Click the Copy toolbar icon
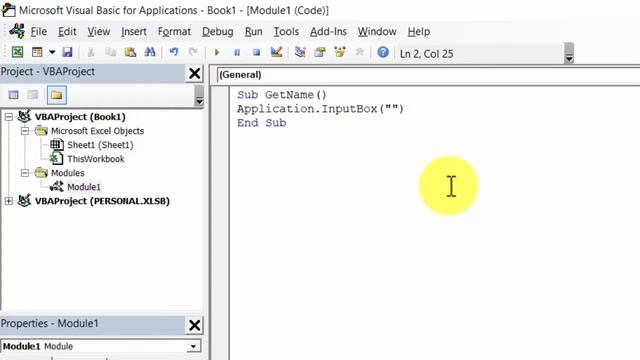Screen dimensions: 640x360 point(110,52)
